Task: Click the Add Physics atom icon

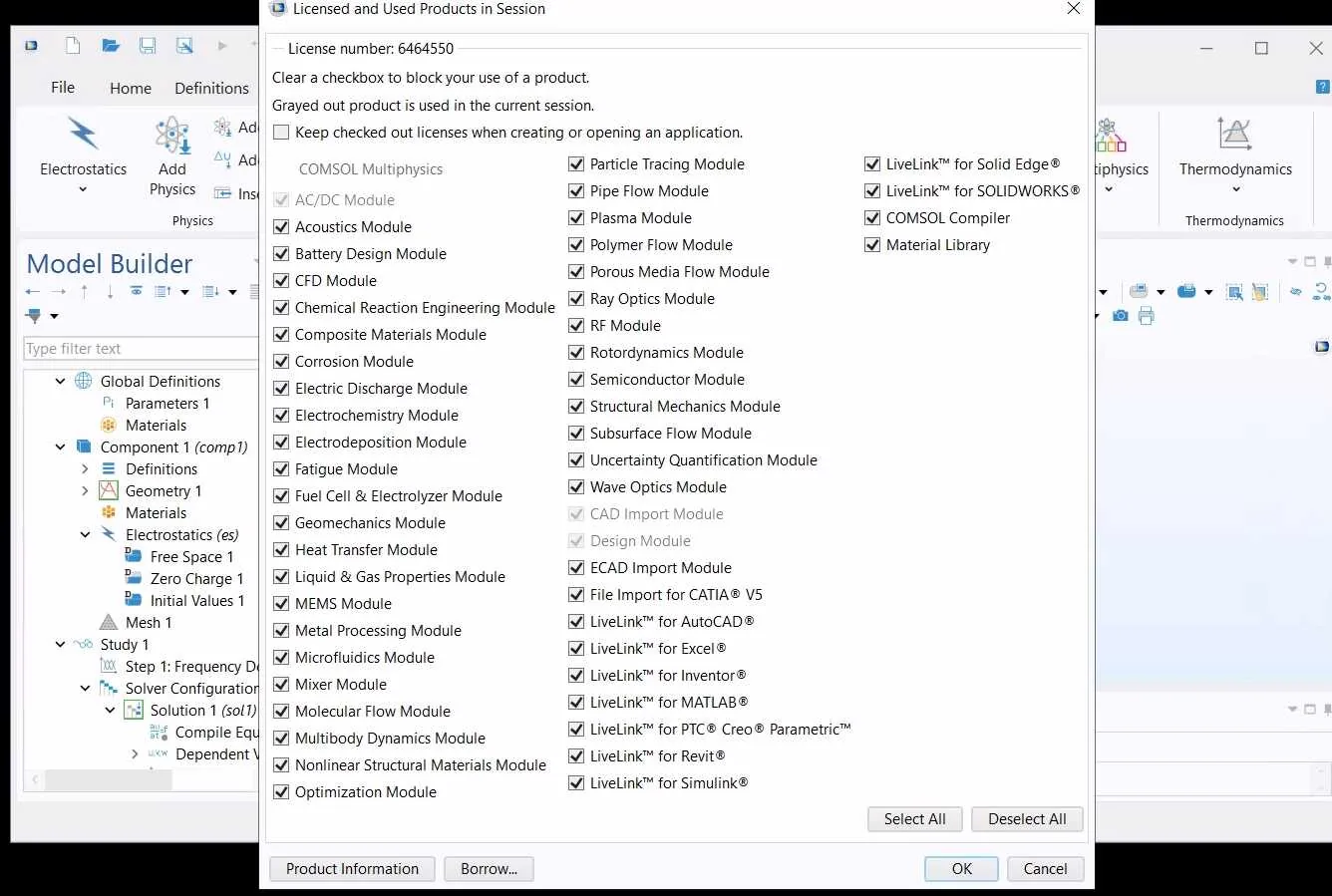Action: 172,136
